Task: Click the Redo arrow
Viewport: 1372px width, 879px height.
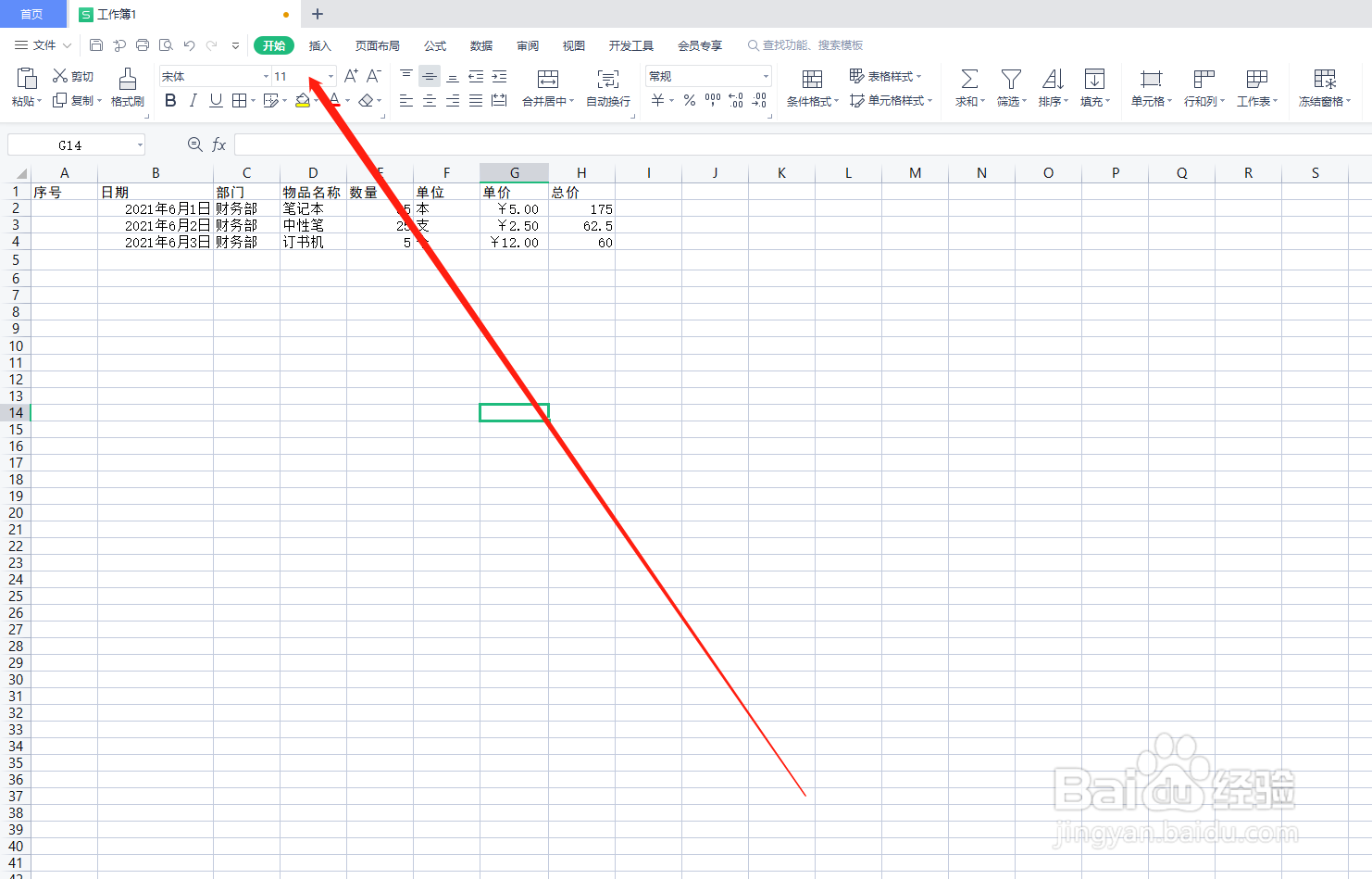Action: [x=212, y=44]
